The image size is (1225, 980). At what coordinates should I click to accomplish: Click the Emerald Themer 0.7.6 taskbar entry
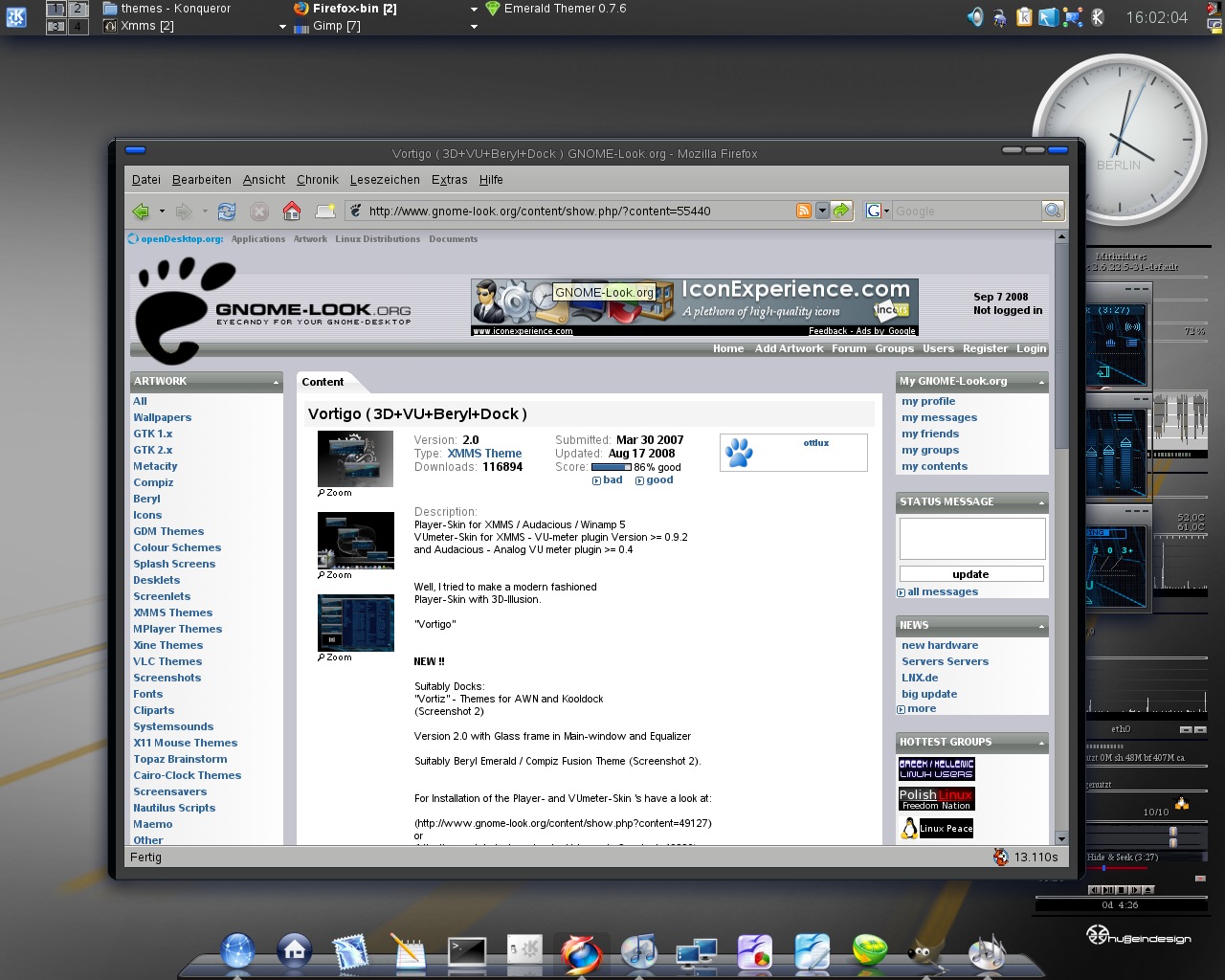[555, 9]
